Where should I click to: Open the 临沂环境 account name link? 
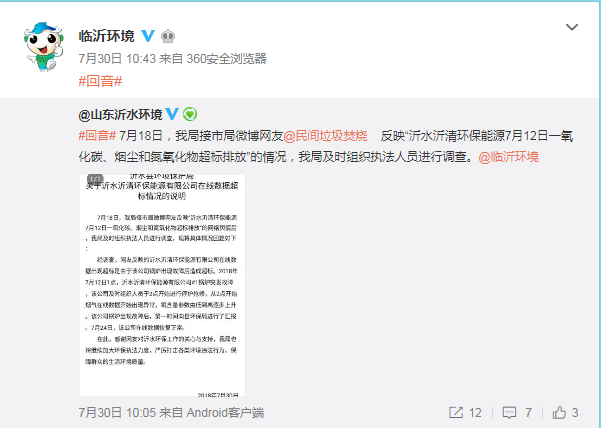pyautogui.click(x=107, y=36)
